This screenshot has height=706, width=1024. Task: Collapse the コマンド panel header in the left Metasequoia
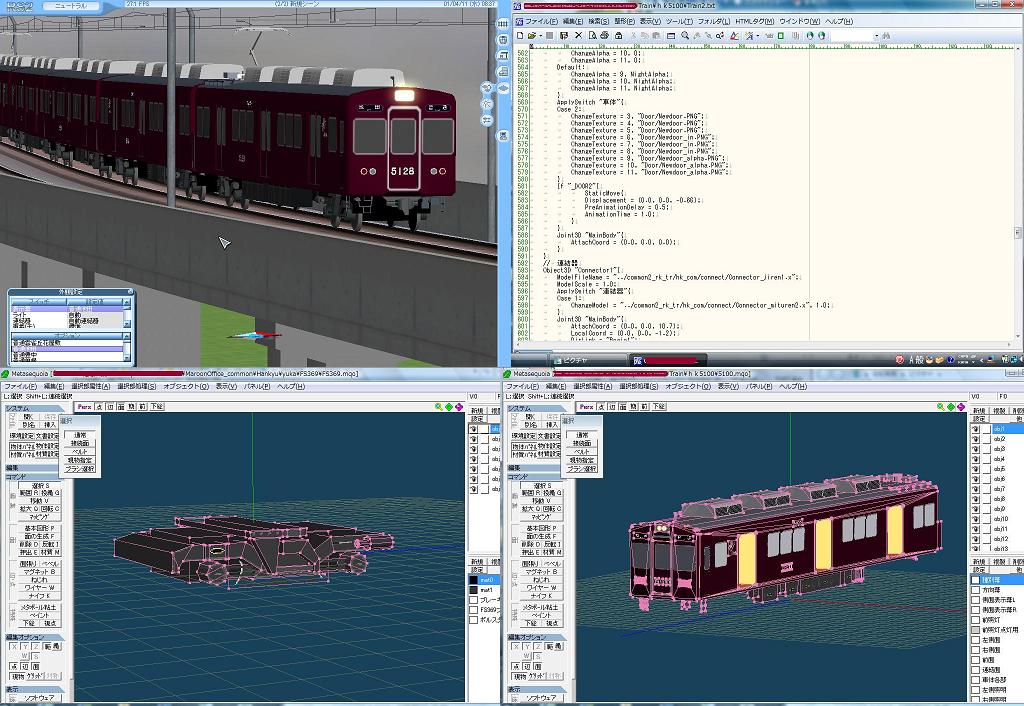33,477
